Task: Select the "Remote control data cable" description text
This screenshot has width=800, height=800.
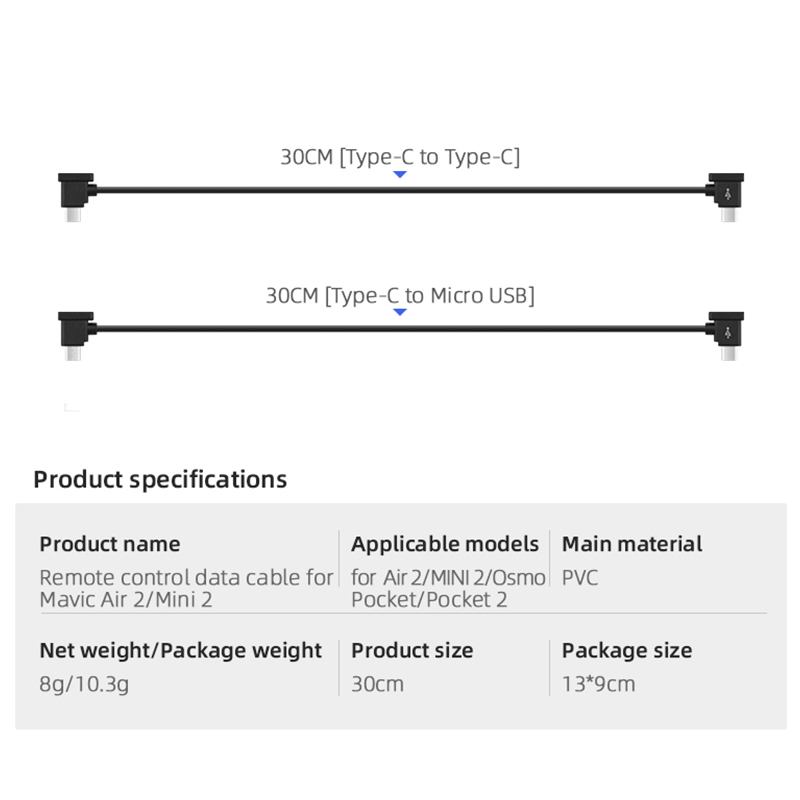Action: coord(186,577)
